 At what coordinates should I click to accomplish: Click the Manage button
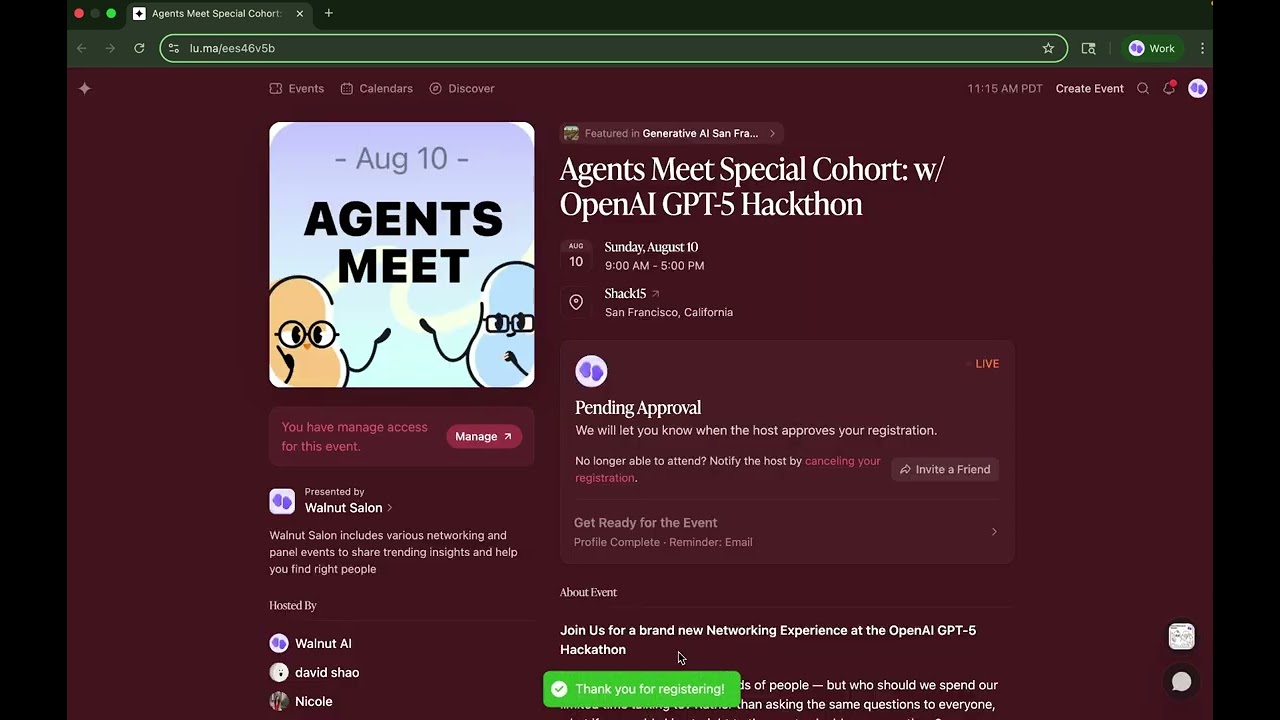(x=484, y=436)
